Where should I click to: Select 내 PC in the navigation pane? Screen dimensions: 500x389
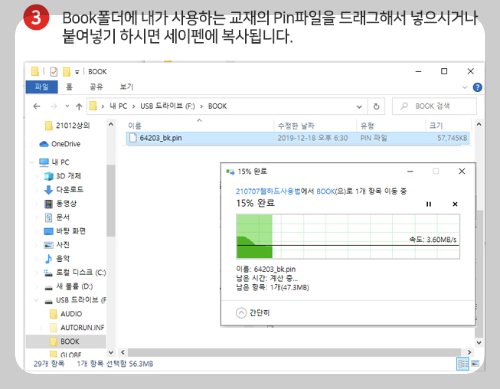(x=54, y=162)
